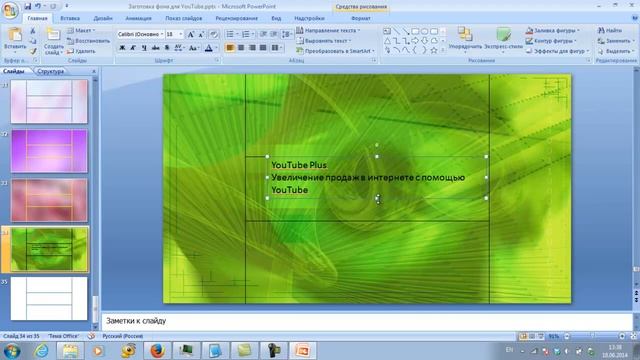
Task: Undo the last action
Action: click(x=38, y=6)
